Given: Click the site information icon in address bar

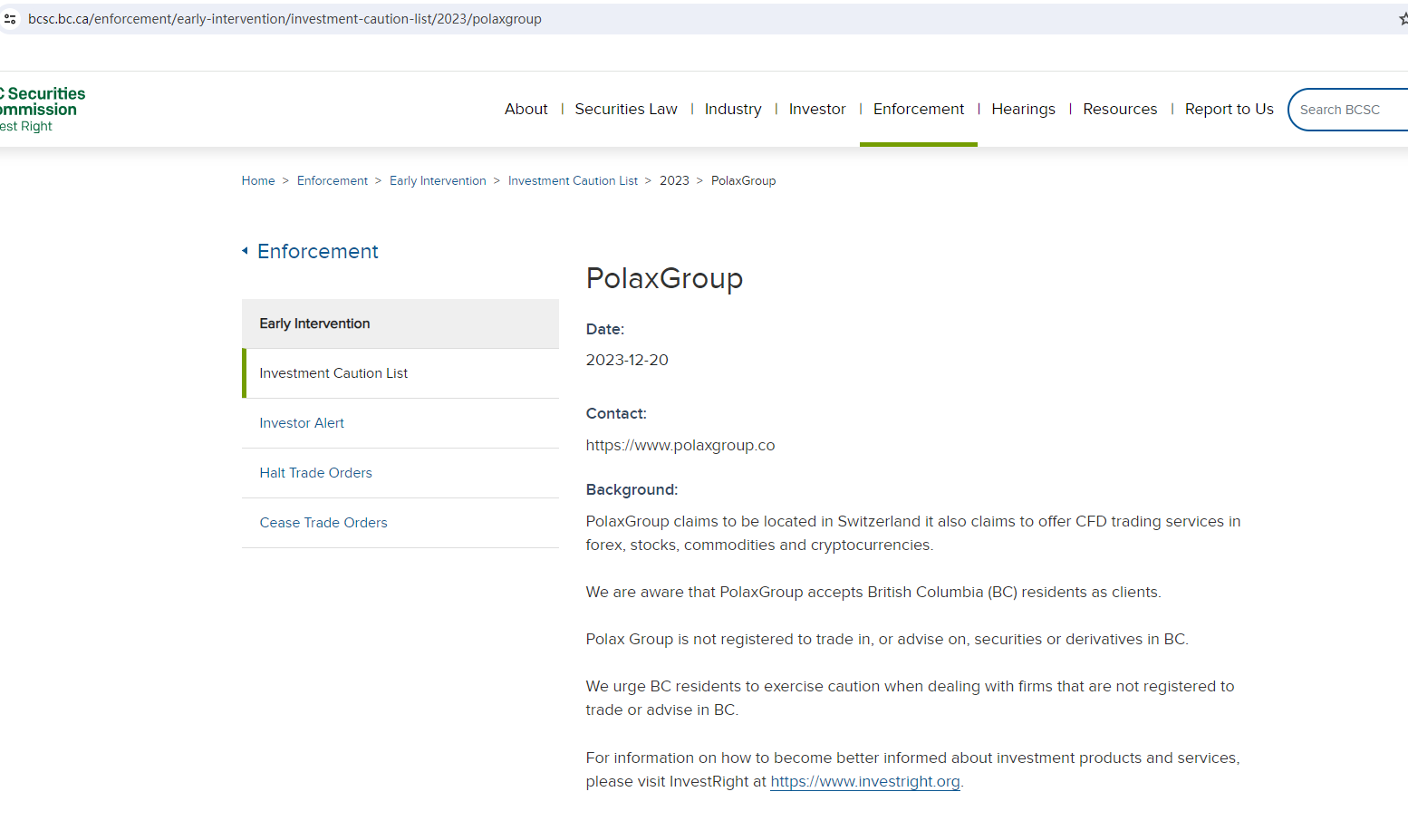Looking at the screenshot, I should click(x=10, y=19).
